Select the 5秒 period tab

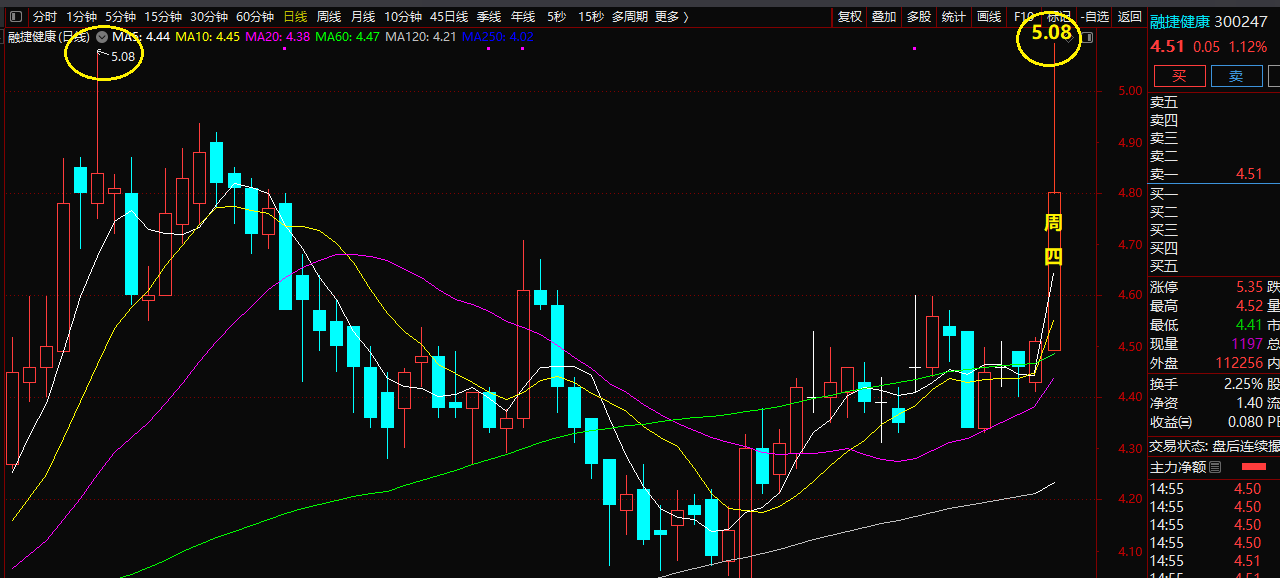556,17
